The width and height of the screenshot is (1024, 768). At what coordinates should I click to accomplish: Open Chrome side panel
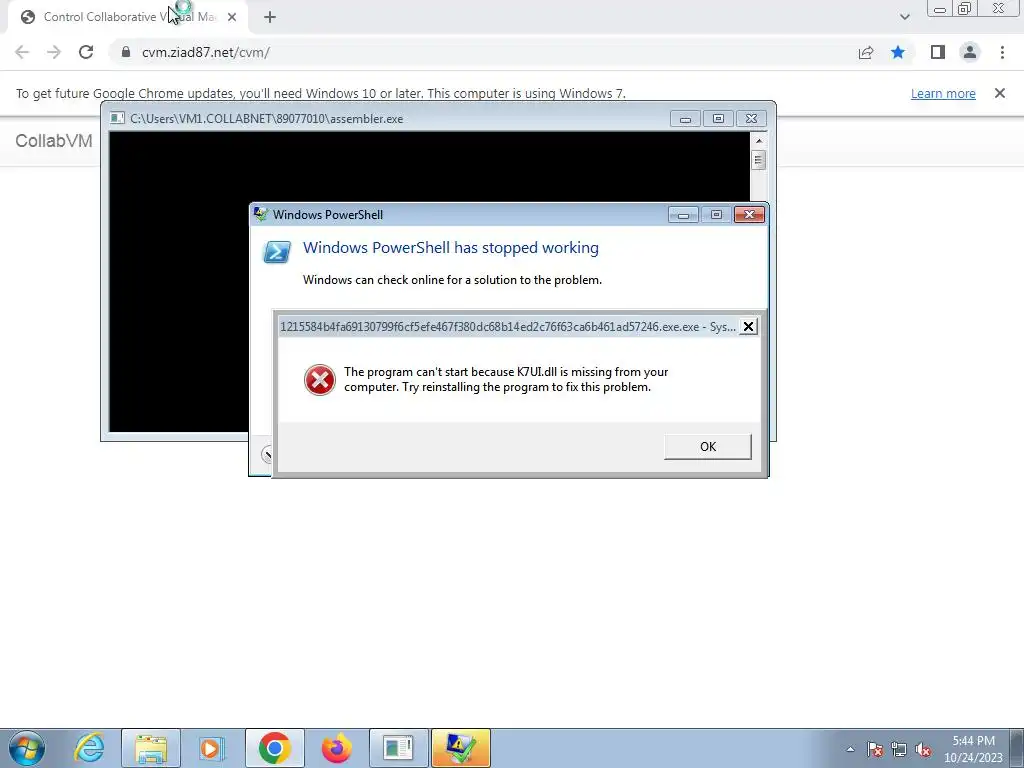point(938,52)
